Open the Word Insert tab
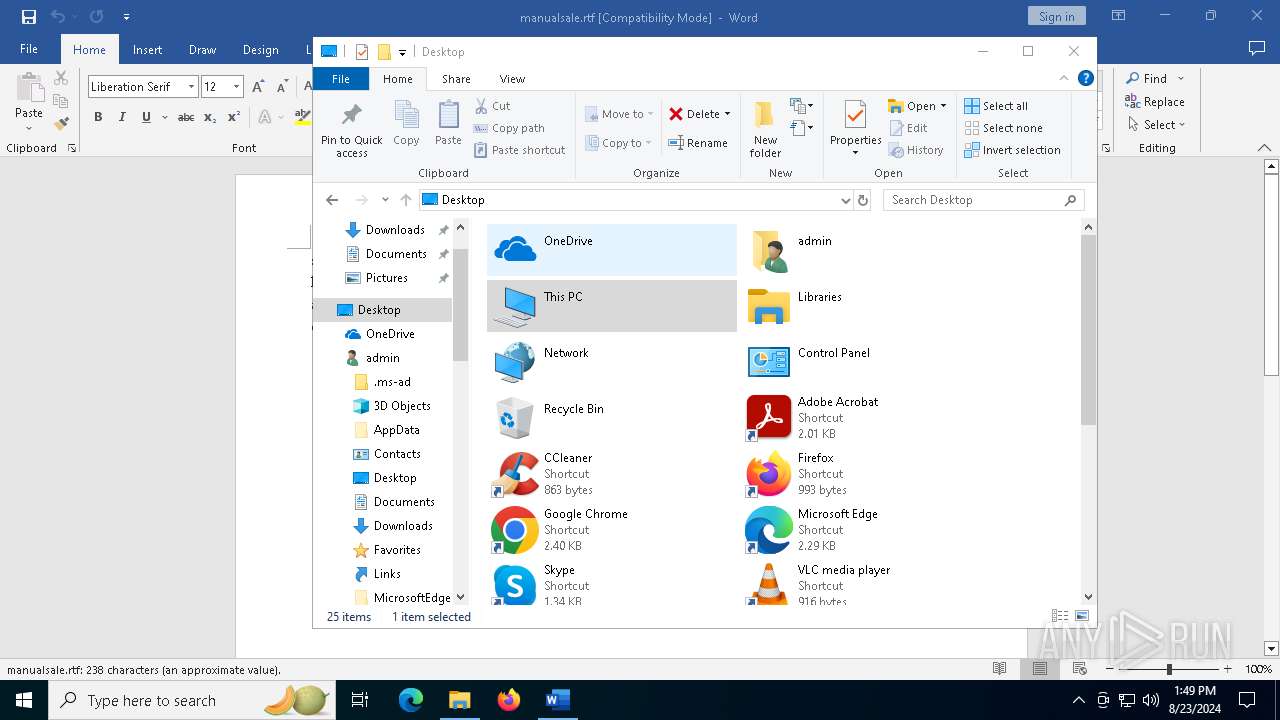 147,50
